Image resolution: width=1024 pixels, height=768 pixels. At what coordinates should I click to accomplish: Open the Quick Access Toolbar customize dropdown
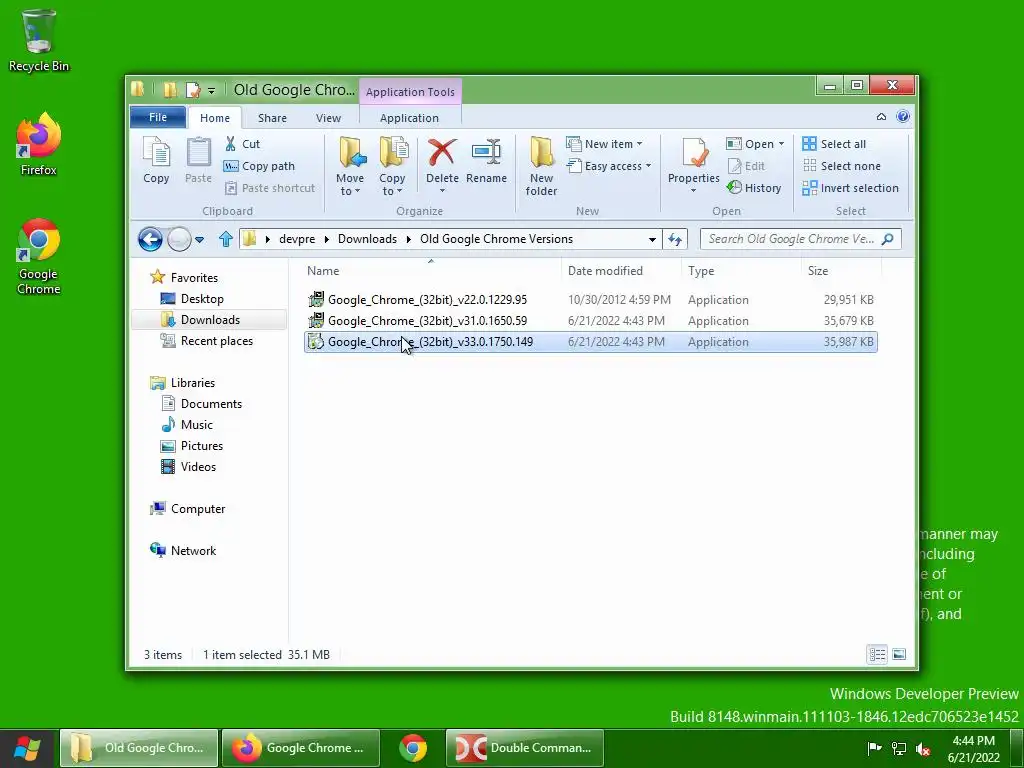point(212,90)
